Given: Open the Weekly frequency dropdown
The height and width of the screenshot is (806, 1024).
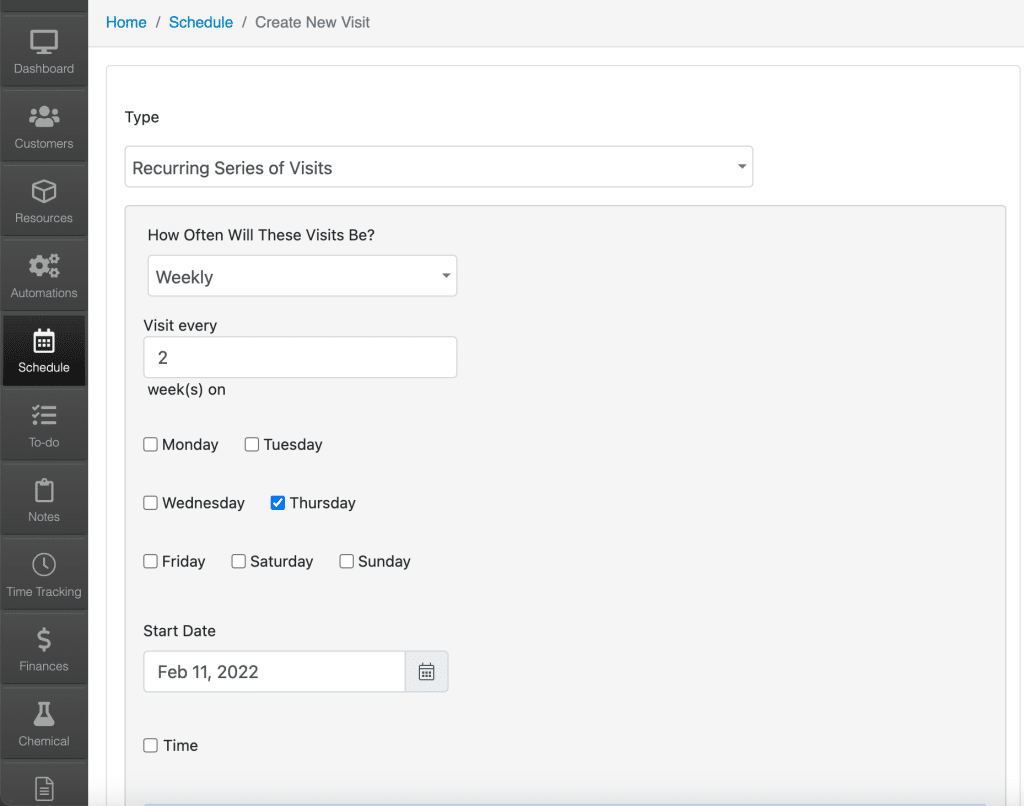Looking at the screenshot, I should (302, 276).
